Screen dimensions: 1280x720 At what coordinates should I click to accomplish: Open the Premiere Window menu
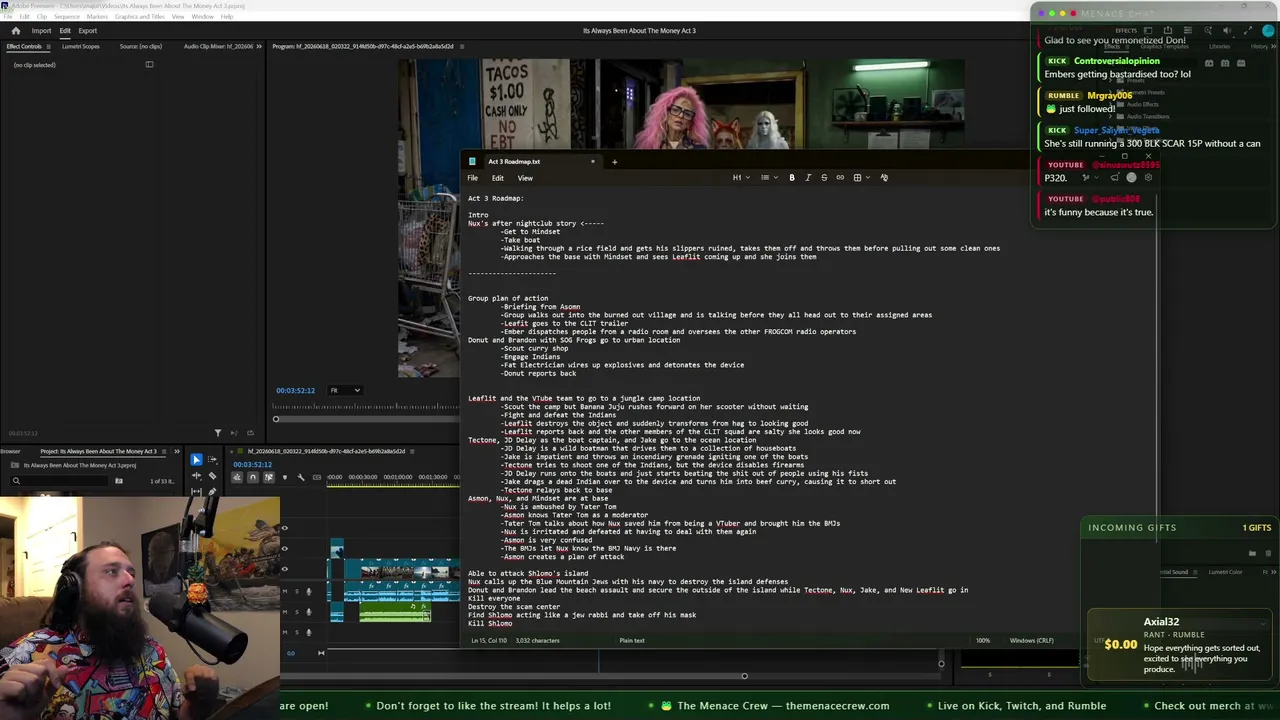202,17
